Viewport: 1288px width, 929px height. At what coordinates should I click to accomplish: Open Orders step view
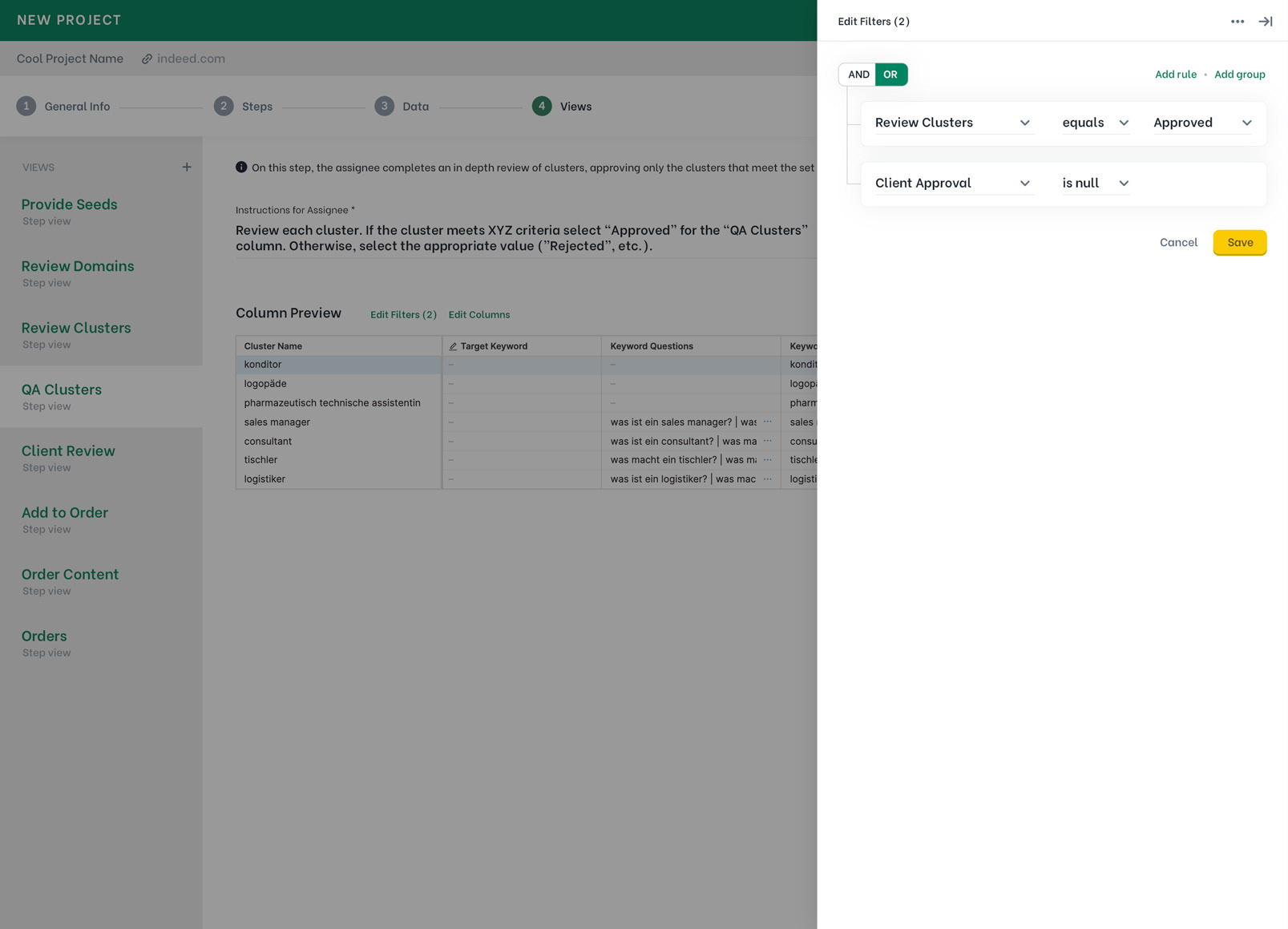[101, 644]
